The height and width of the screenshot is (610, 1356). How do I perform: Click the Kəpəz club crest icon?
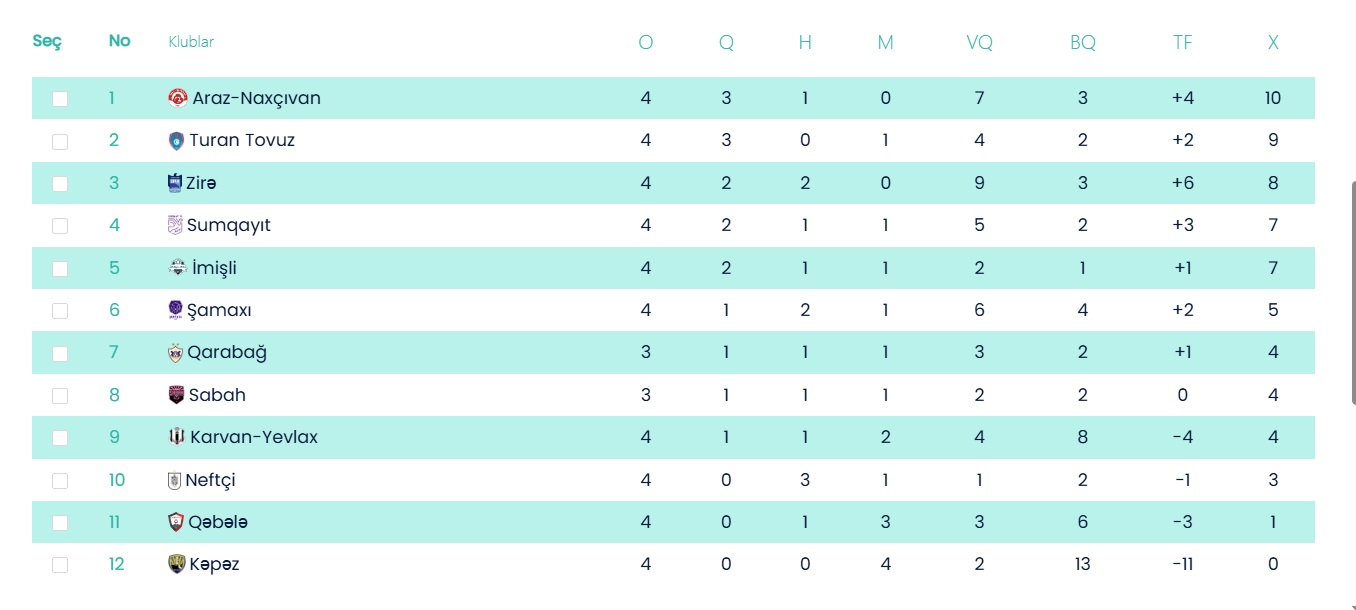click(x=177, y=564)
